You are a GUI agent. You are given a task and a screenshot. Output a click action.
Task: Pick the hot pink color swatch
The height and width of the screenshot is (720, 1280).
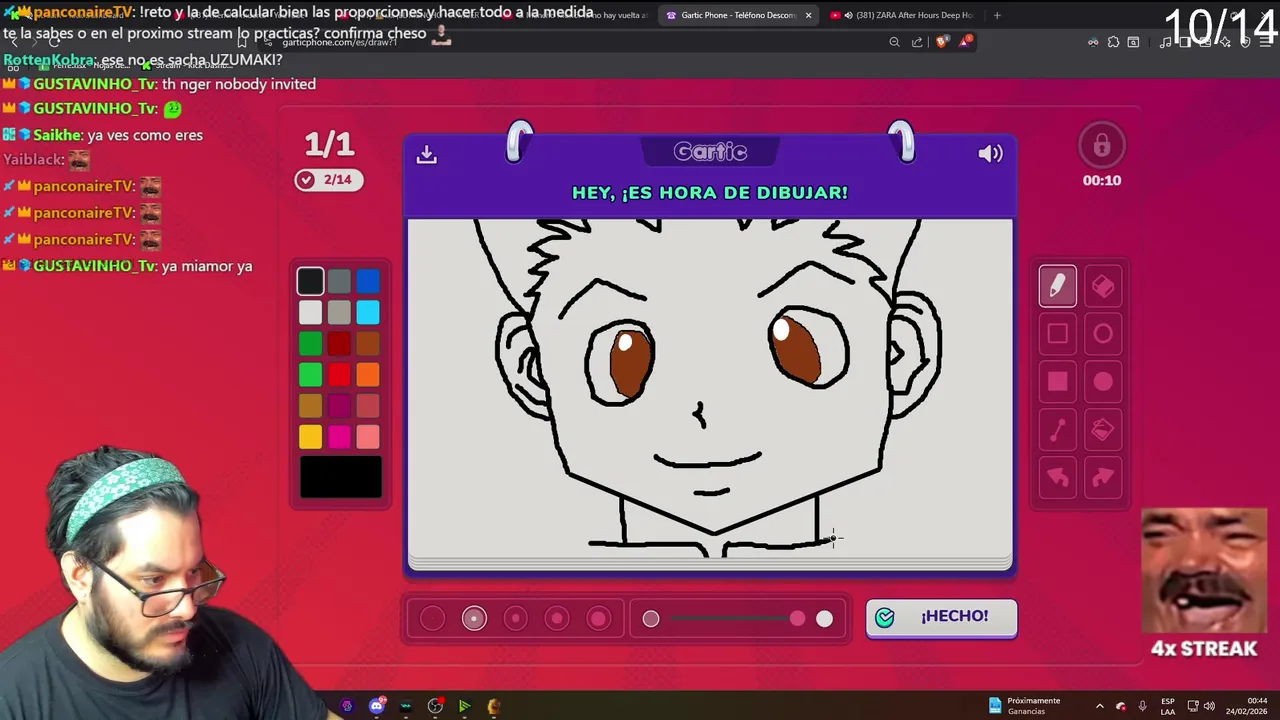(339, 437)
